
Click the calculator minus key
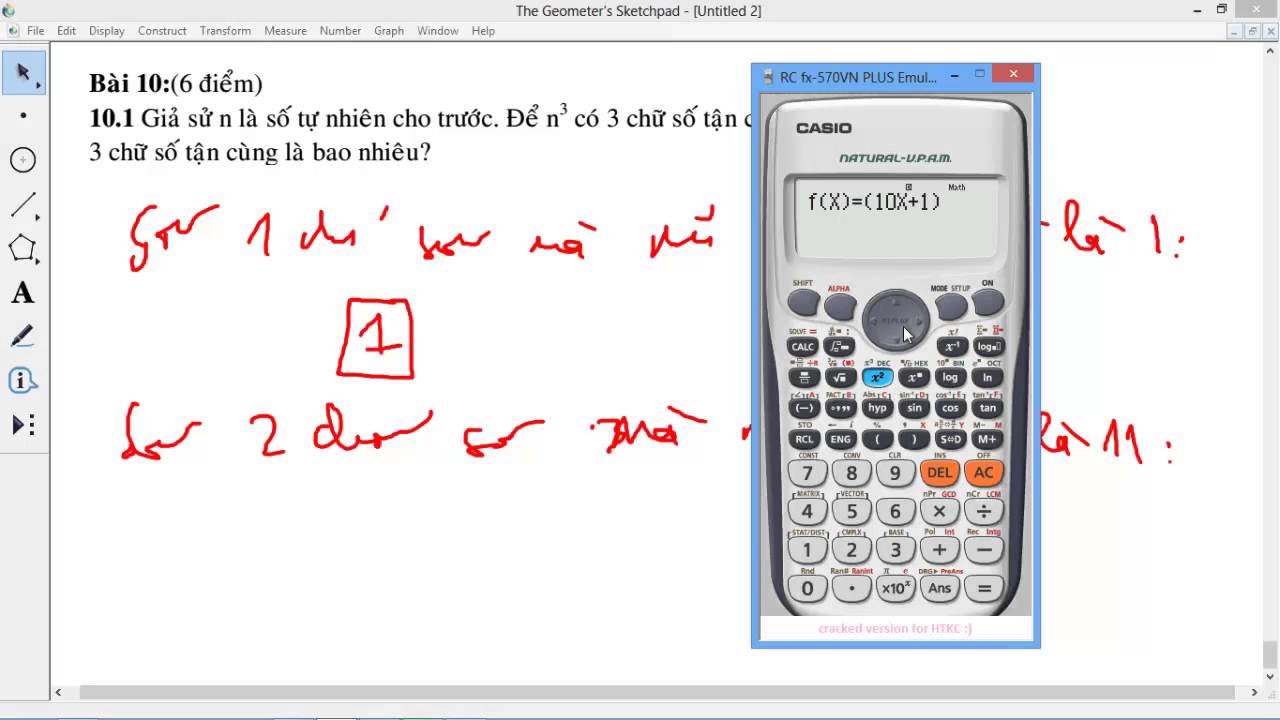(984, 550)
